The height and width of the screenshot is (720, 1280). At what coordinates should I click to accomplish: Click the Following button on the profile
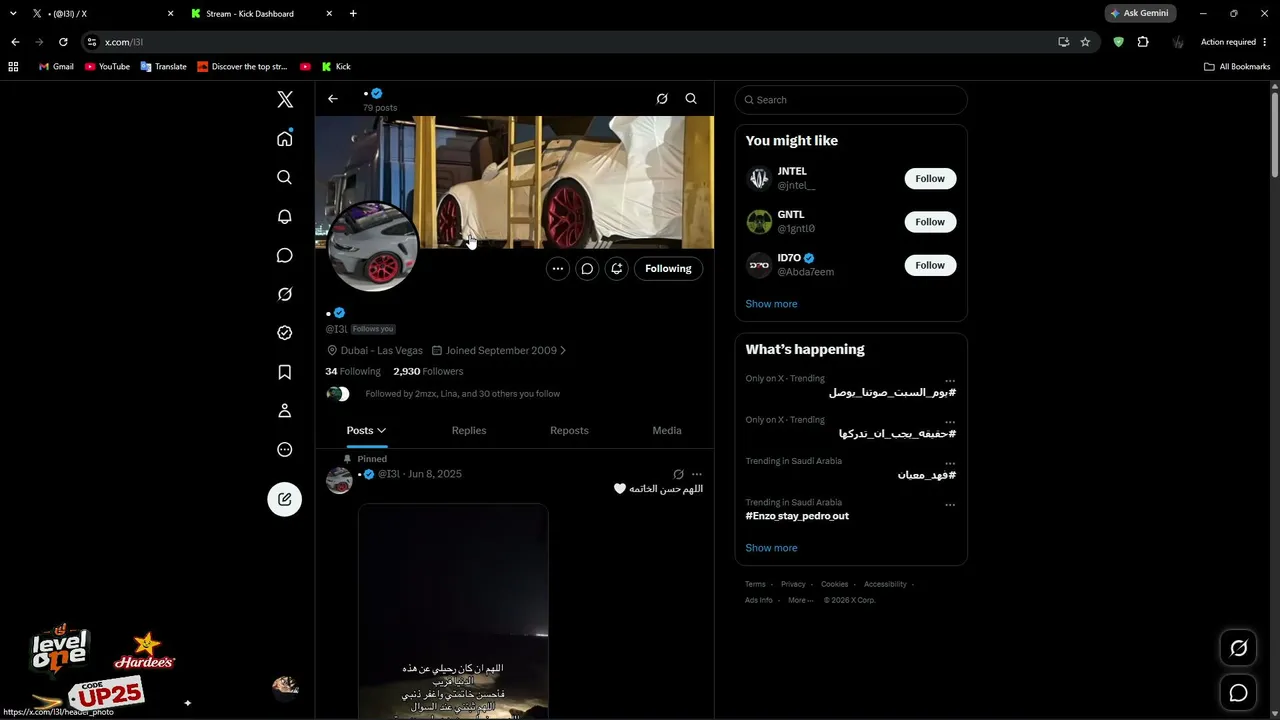[x=668, y=268]
